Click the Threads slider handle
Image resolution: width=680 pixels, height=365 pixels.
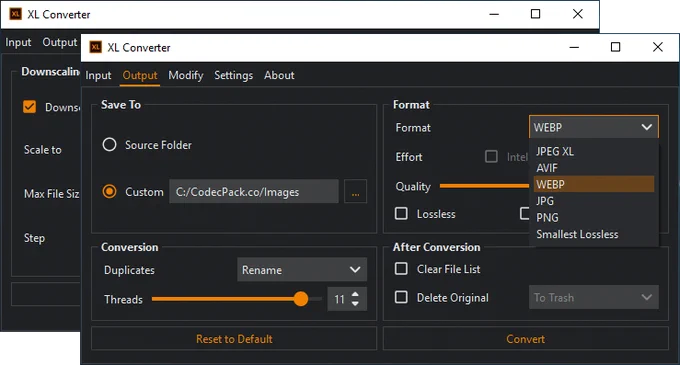point(301,299)
